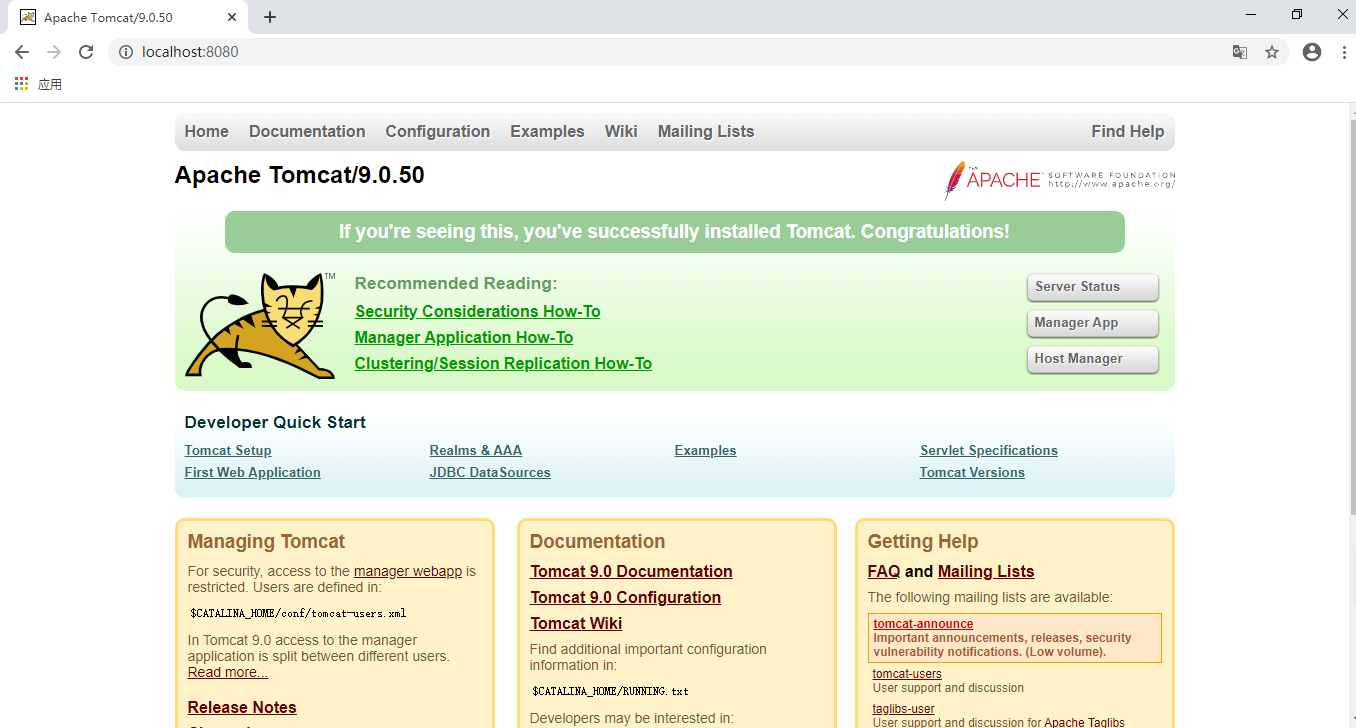The image size is (1356, 728).
Task: Open Security Considerations How-To link
Action: (x=478, y=311)
